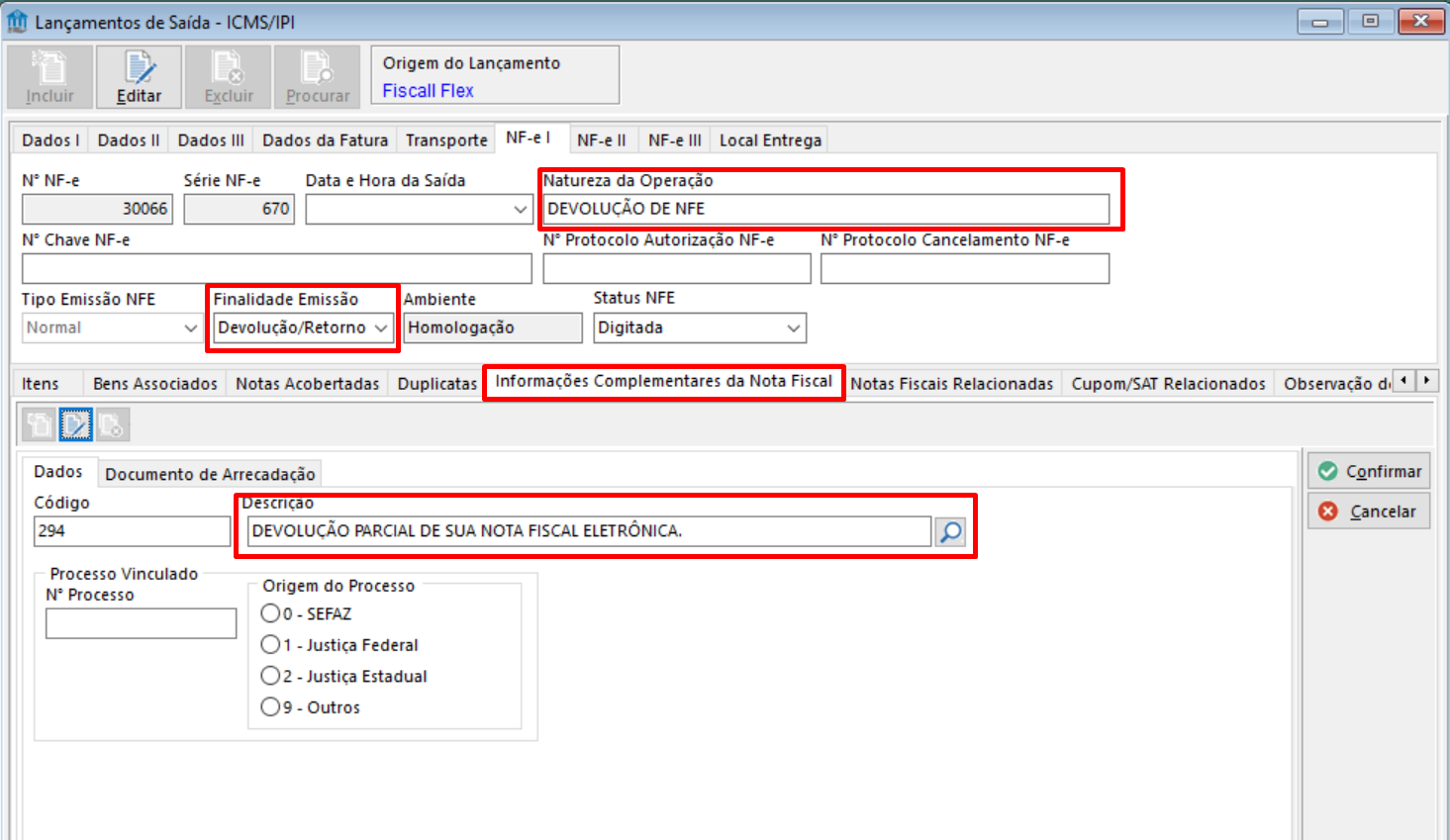Open the Data e Hora da Saída dropdown
This screenshot has width=1450, height=840.
pyautogui.click(x=521, y=209)
